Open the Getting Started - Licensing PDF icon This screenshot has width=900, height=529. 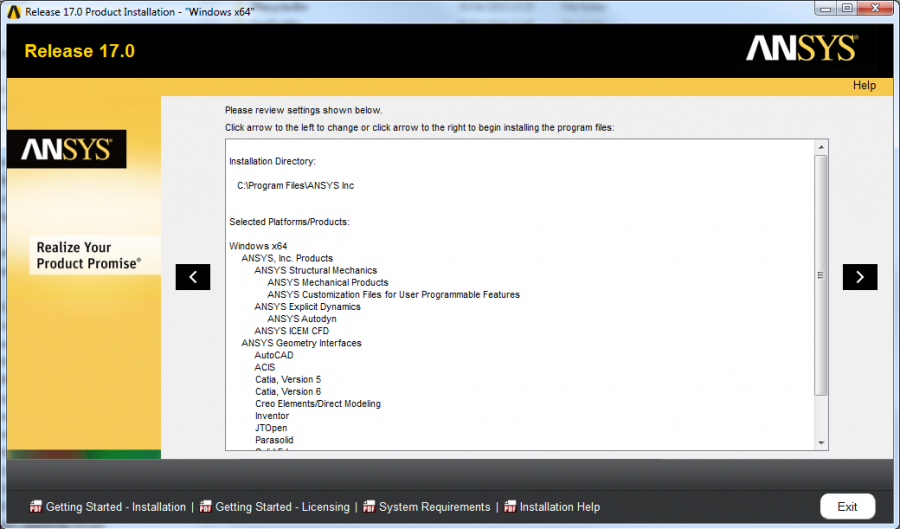coord(205,506)
